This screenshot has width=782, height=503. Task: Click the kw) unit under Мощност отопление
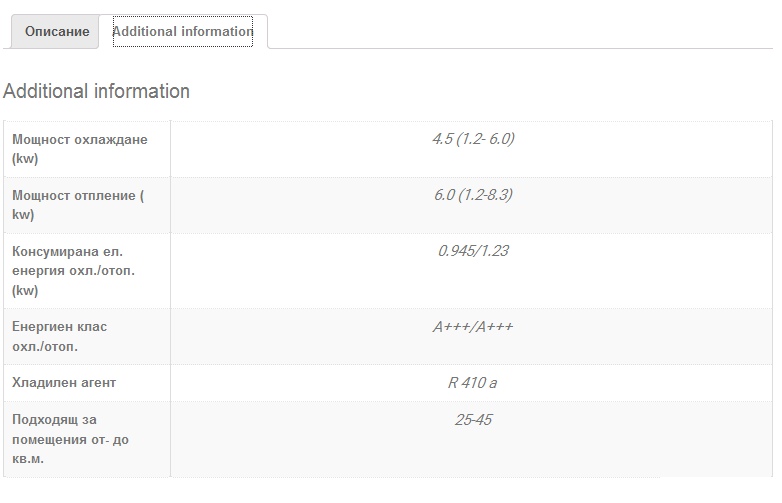23,215
